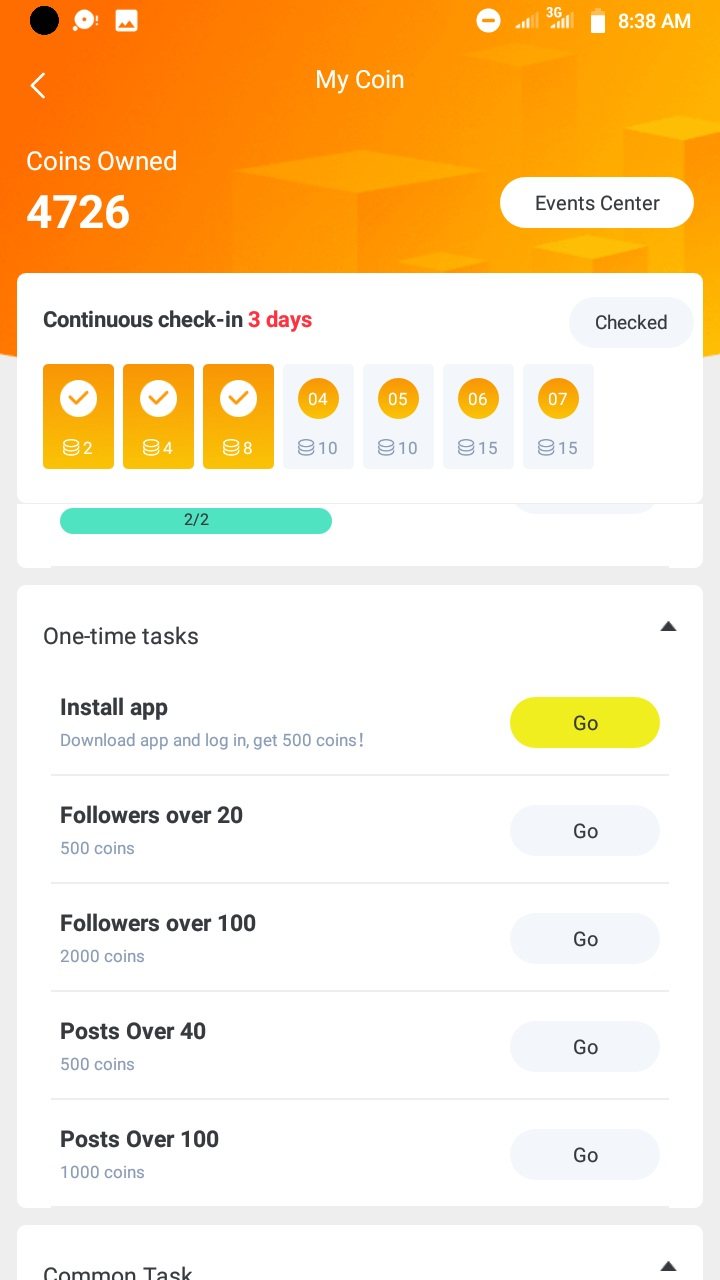Collapse the Common Task section
The height and width of the screenshot is (1280, 720).
pos(668,1266)
